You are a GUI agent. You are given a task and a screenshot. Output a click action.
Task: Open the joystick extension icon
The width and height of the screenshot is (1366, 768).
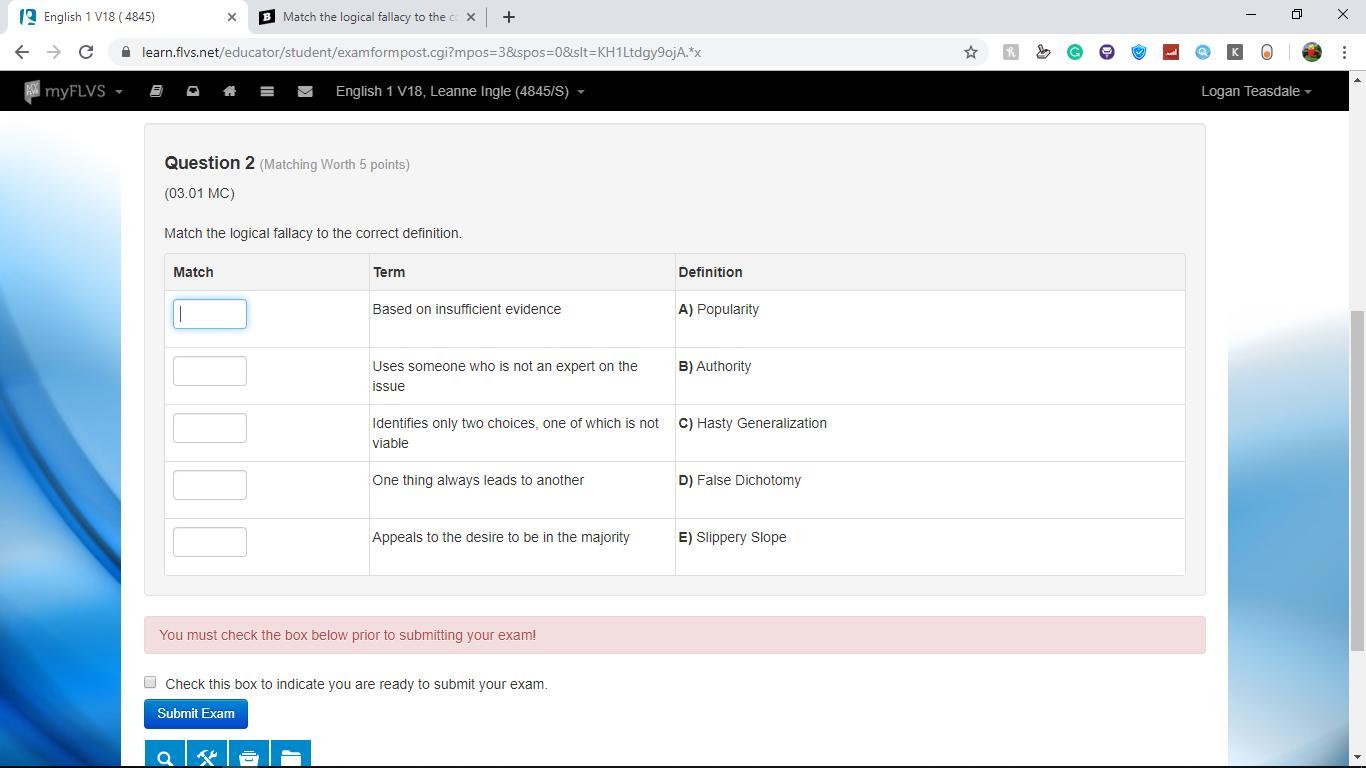(x=1043, y=52)
